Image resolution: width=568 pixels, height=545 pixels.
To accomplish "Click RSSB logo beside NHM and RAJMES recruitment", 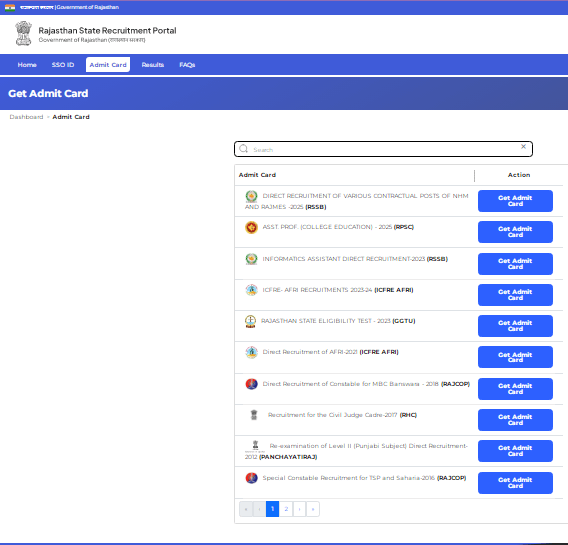I will click(251, 196).
